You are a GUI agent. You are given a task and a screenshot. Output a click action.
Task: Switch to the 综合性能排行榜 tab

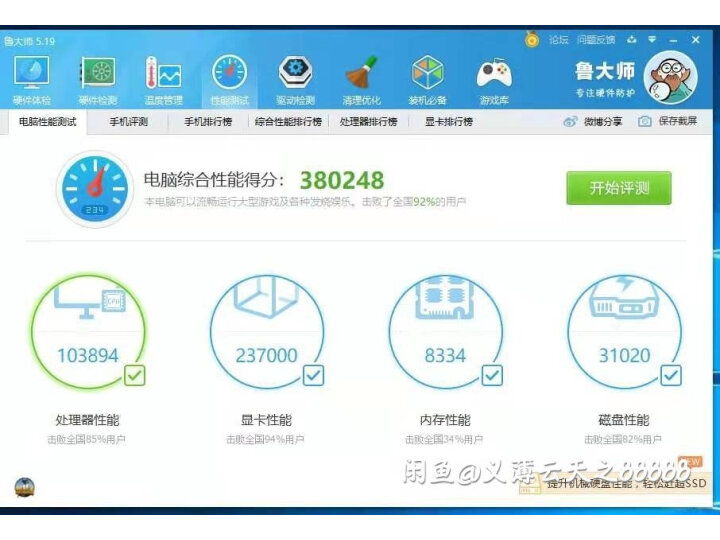[288, 122]
